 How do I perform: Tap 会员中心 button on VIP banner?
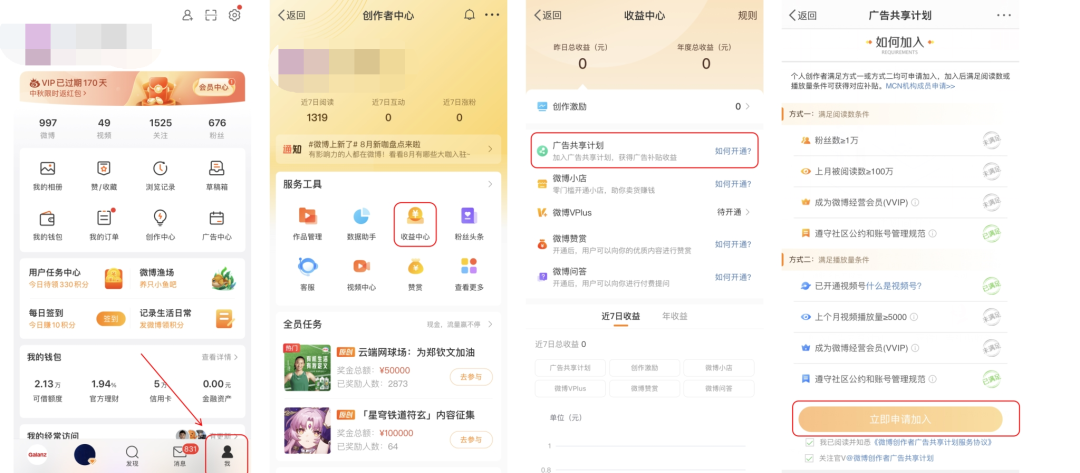point(214,87)
